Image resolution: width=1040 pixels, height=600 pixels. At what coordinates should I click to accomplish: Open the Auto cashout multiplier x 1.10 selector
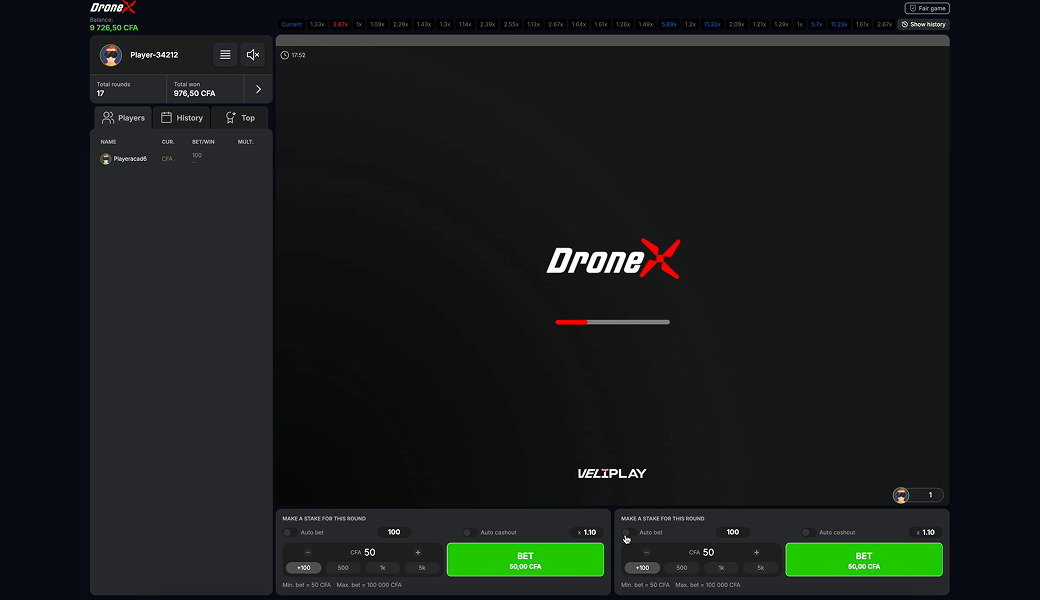pyautogui.click(x=583, y=532)
